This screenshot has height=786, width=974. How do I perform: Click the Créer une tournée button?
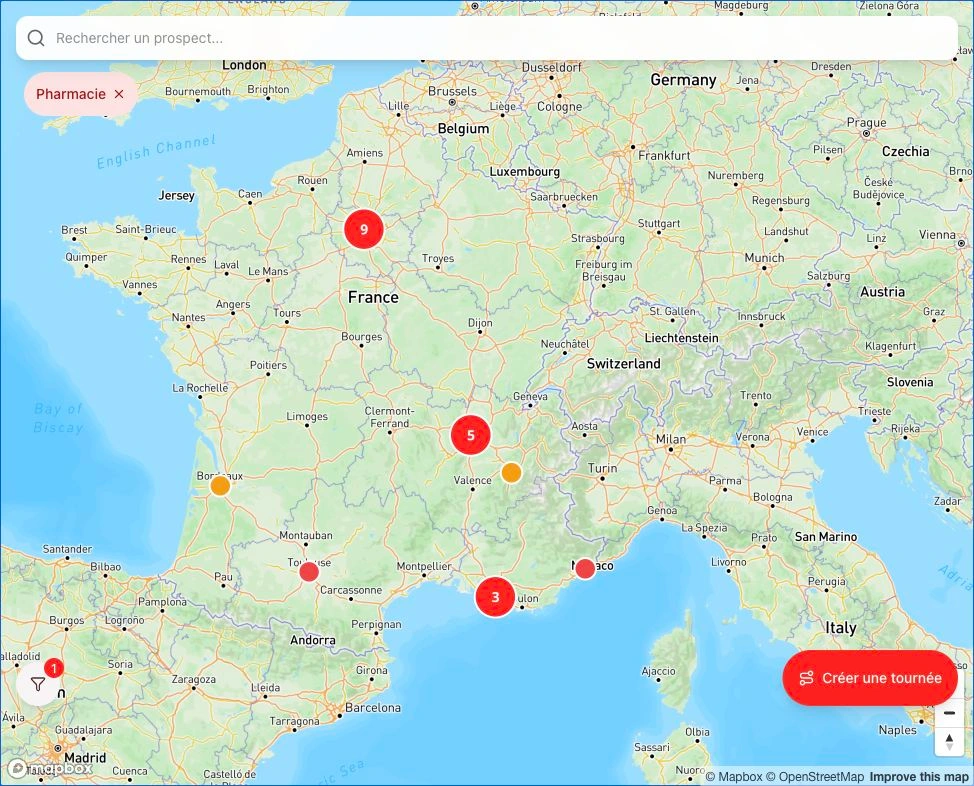[x=870, y=678]
